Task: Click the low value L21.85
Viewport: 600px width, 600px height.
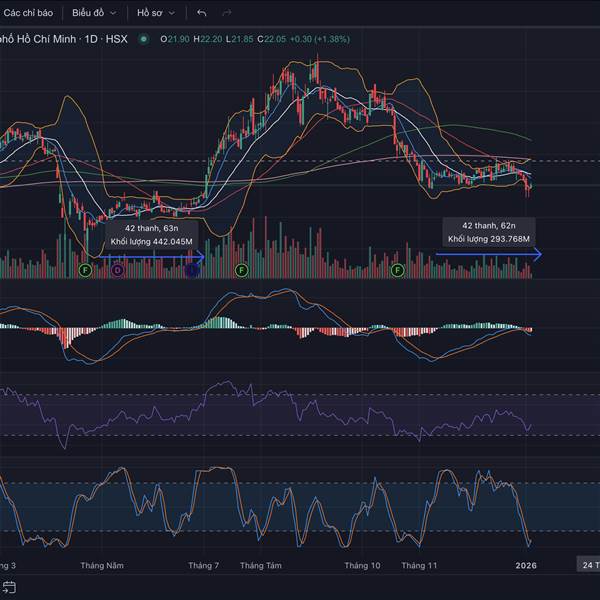Action: (239, 39)
